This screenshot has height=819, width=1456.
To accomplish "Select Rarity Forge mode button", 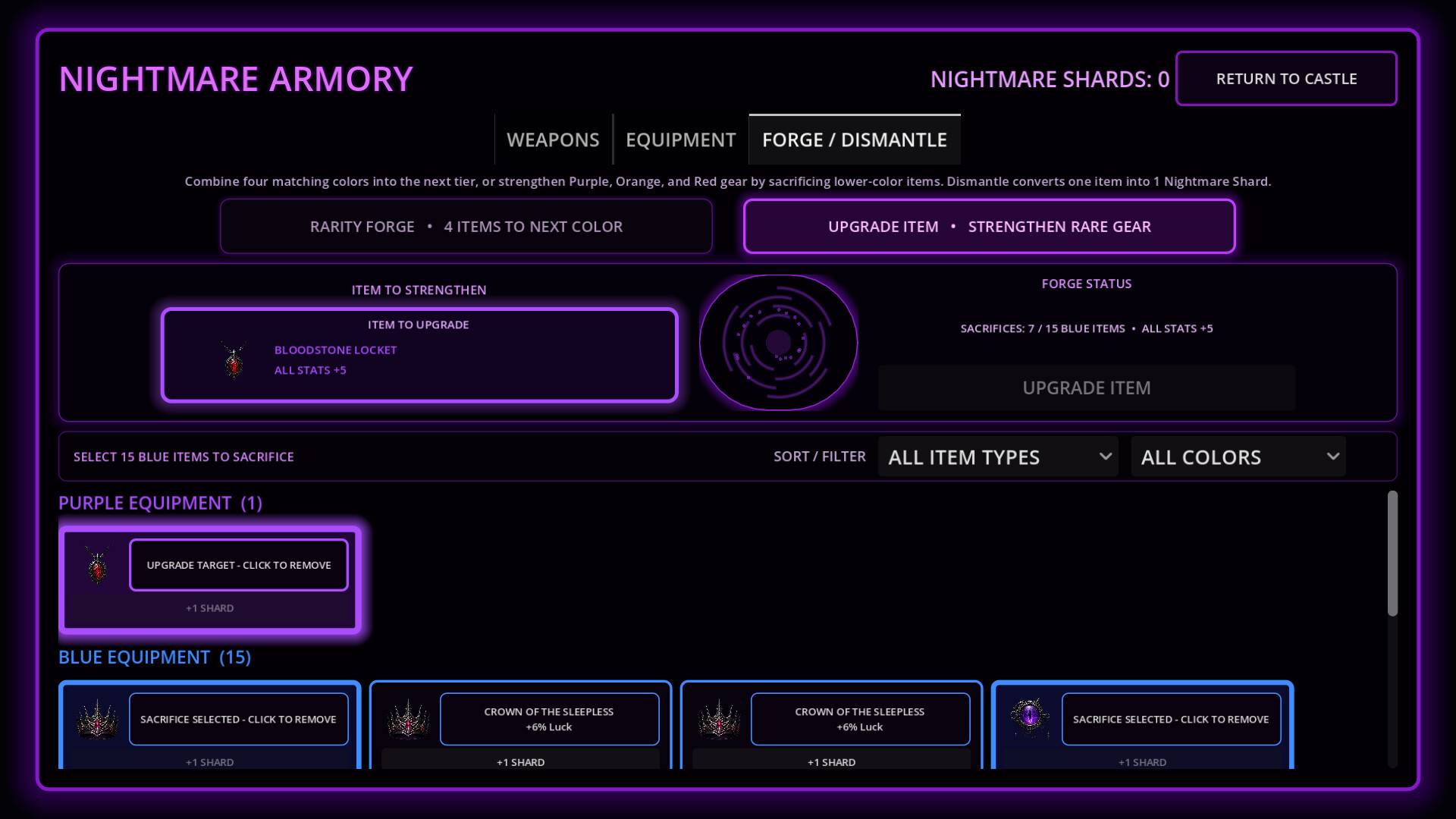I will point(466,226).
